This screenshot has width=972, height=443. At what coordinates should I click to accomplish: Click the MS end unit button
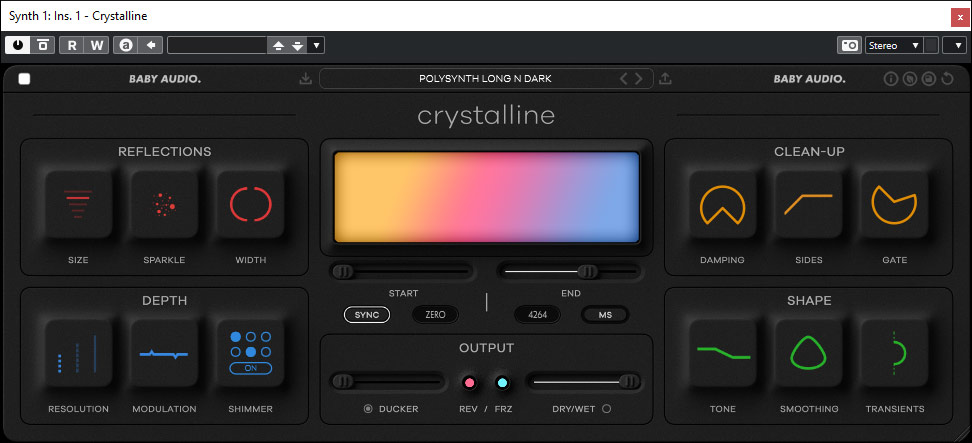point(605,314)
